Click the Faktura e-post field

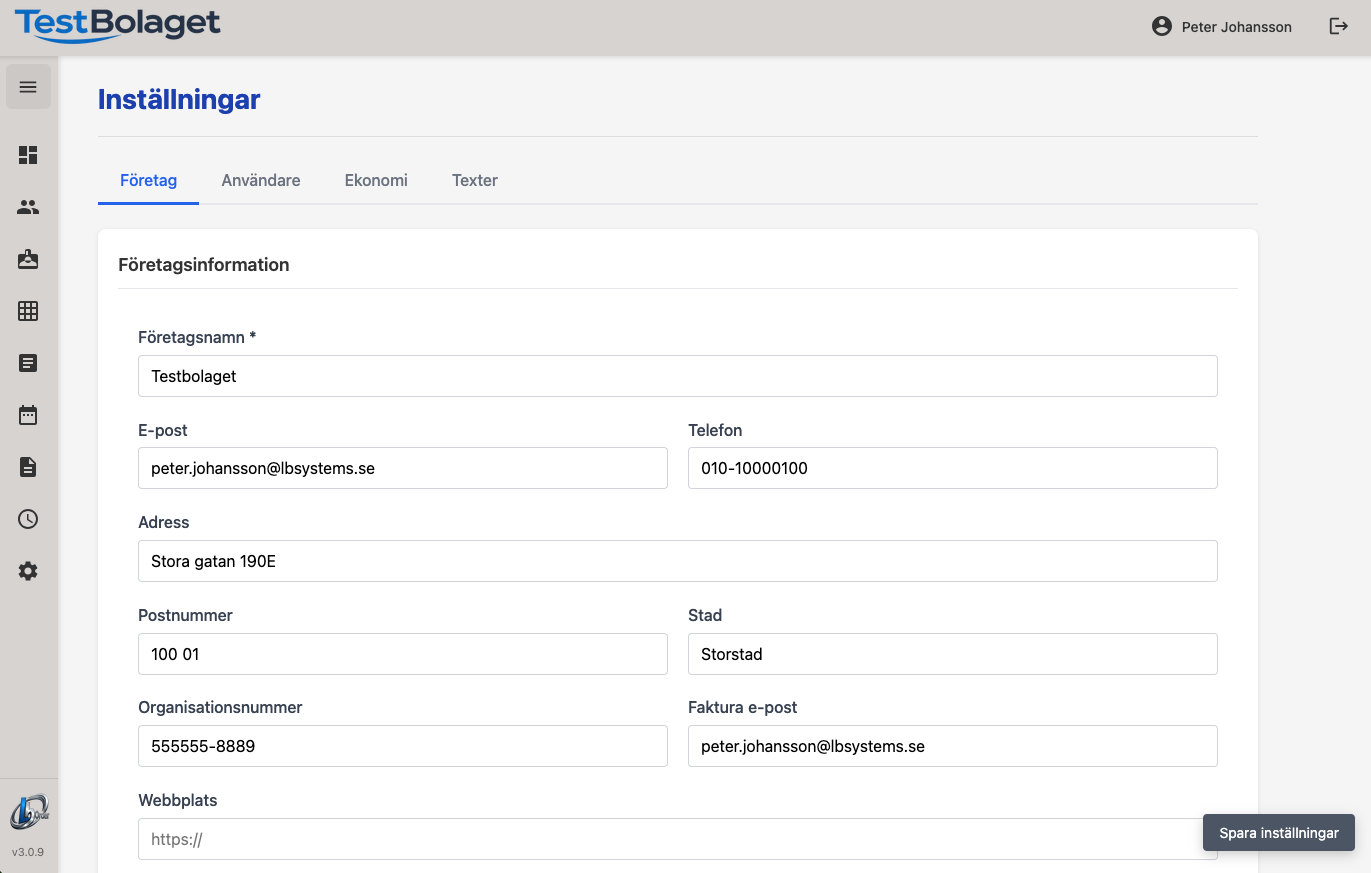click(x=952, y=746)
